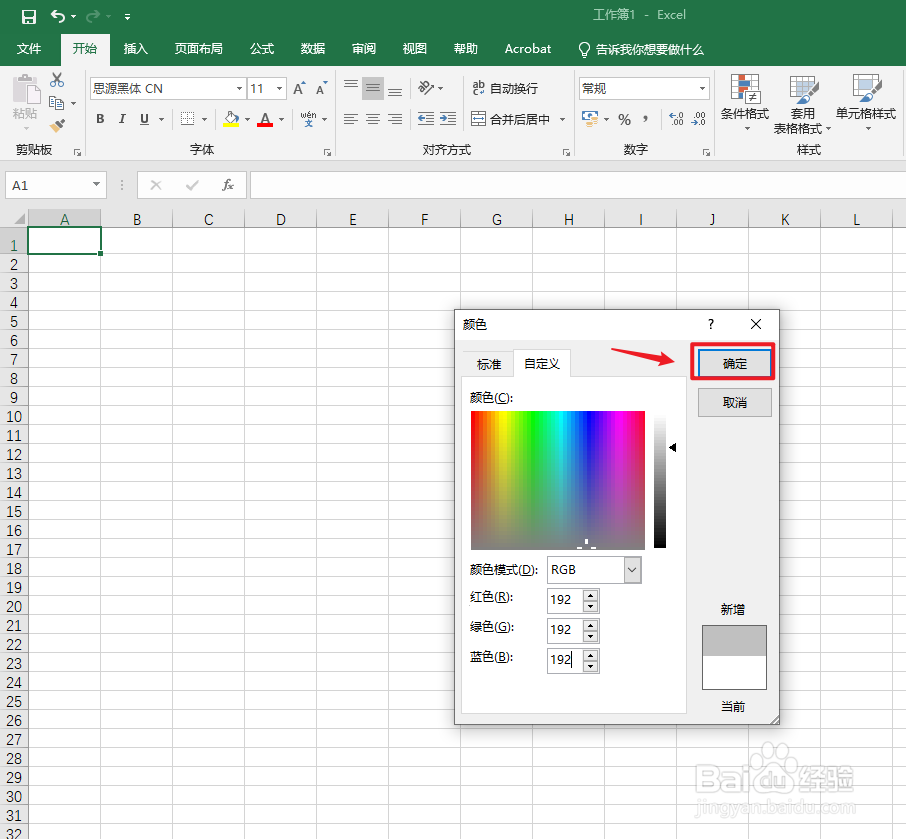Image resolution: width=906 pixels, height=839 pixels.
Task: Apply comma thousands separator style
Action: click(x=645, y=119)
